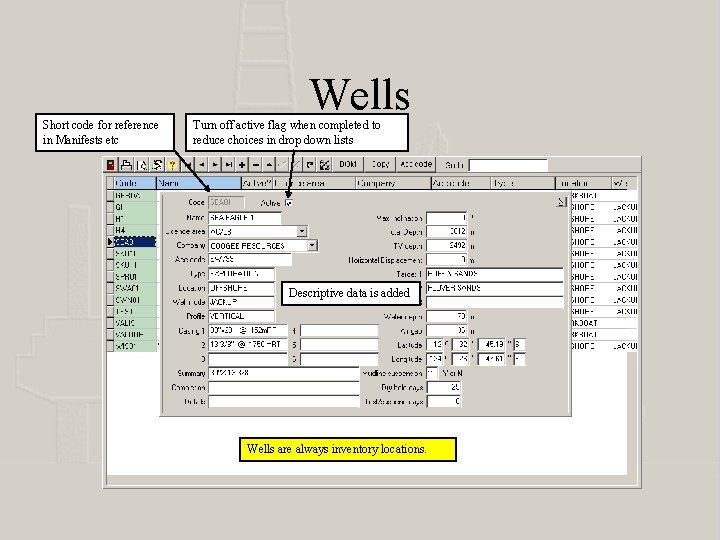Screen dimensions: 720x540
Task: Click the red exit door toolbar icon
Action: [x=111, y=165]
